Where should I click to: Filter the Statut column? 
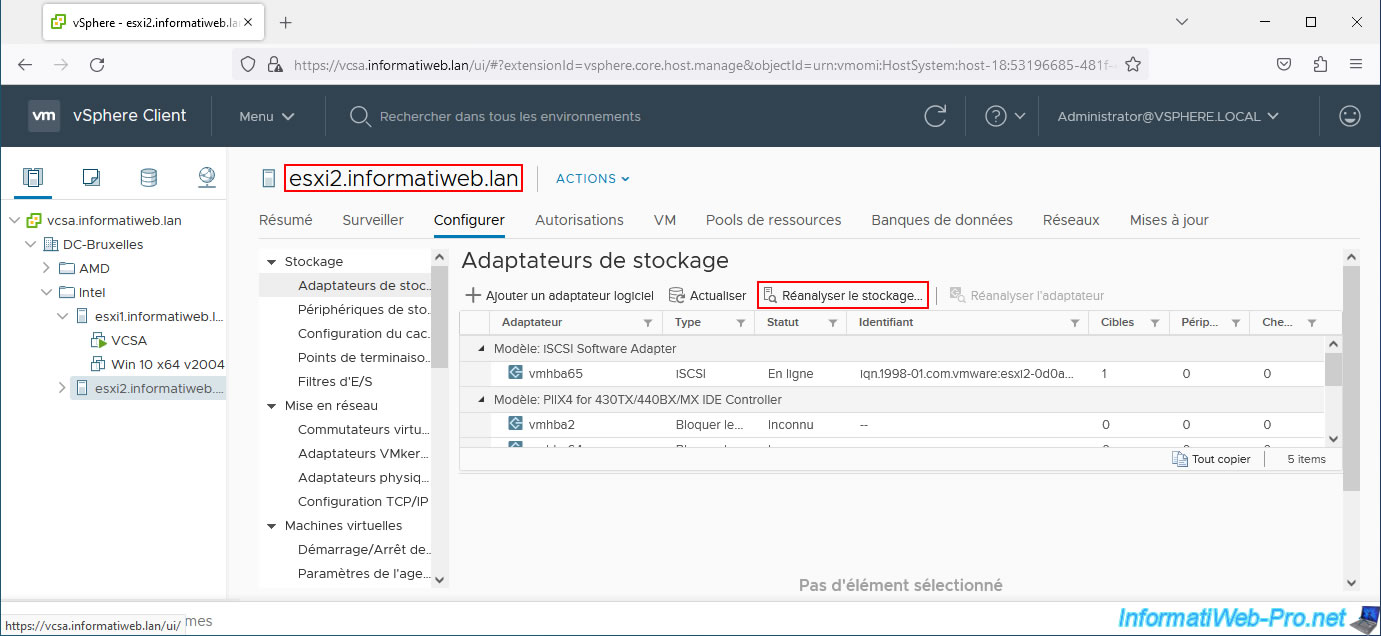point(832,323)
